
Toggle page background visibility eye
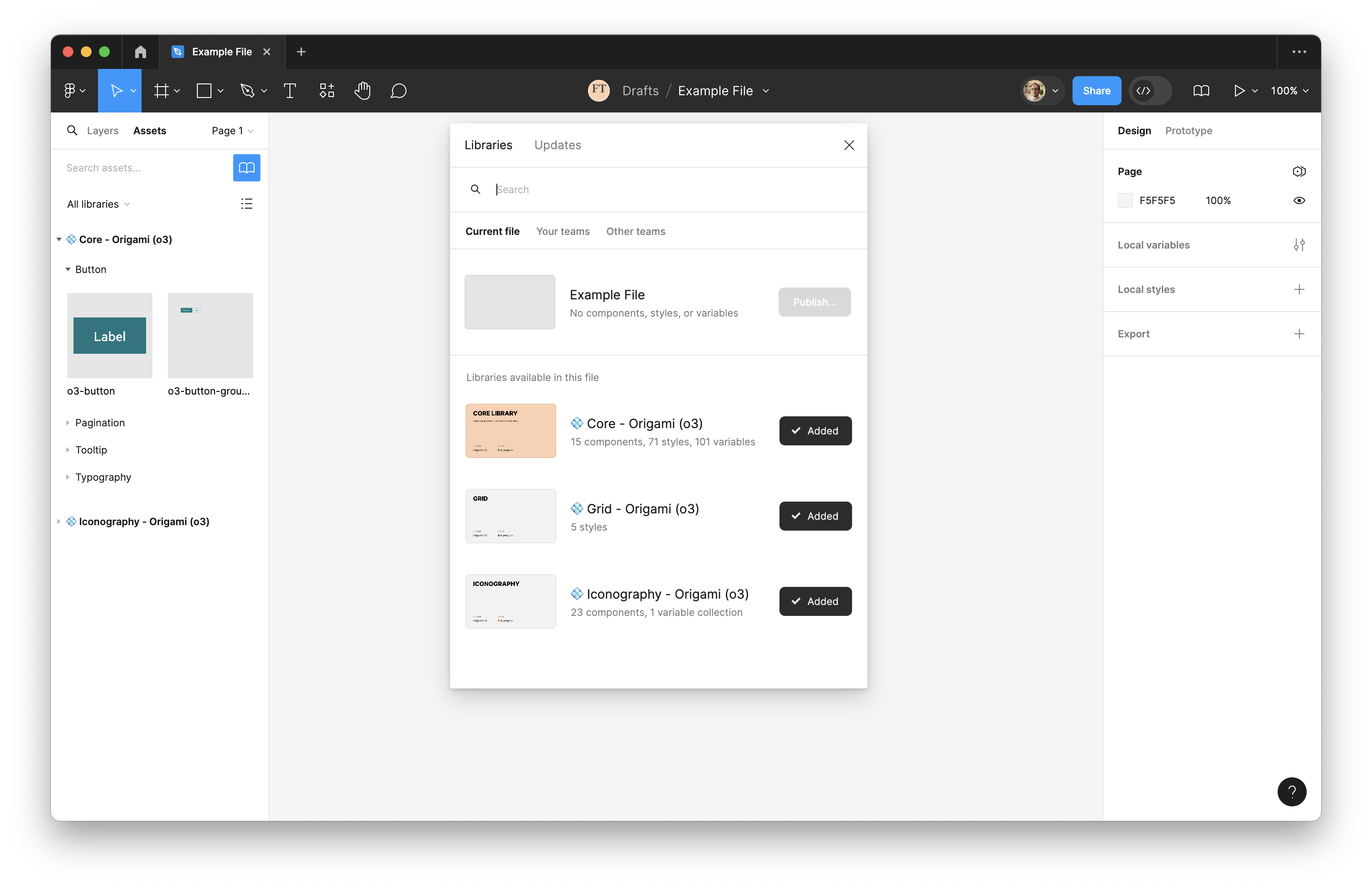pyautogui.click(x=1299, y=200)
